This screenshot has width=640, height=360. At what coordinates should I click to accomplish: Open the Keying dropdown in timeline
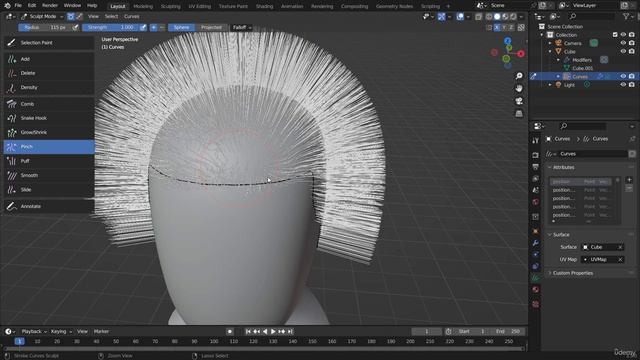[61, 331]
